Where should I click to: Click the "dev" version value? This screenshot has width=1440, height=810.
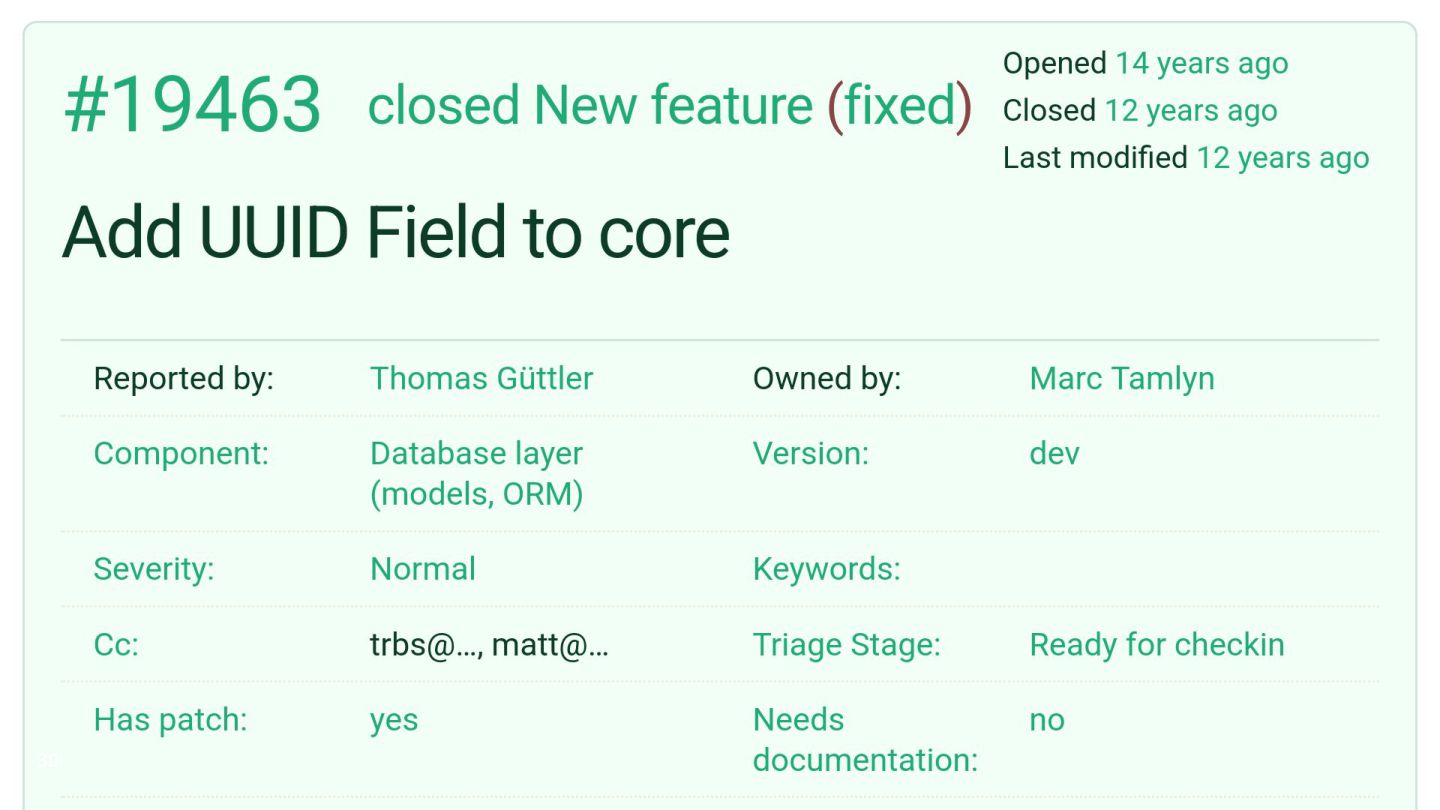[x=1055, y=453]
